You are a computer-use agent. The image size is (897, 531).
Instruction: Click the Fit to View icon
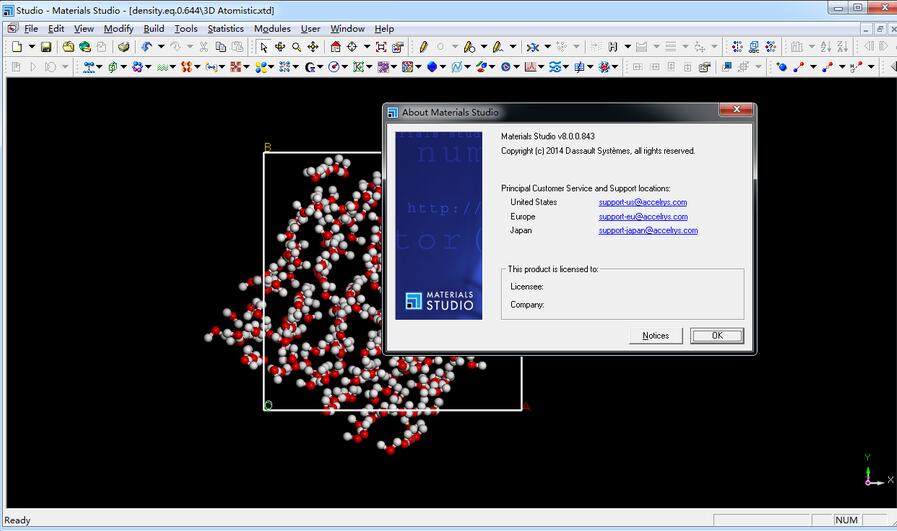[381, 47]
